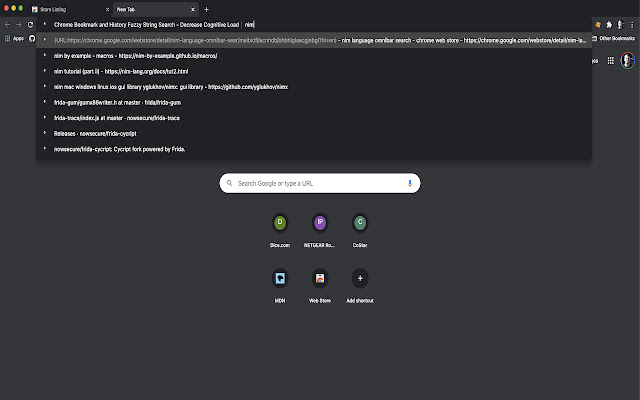Open the Other Bookmarks folder
The image size is (640, 400).
tap(614, 38)
